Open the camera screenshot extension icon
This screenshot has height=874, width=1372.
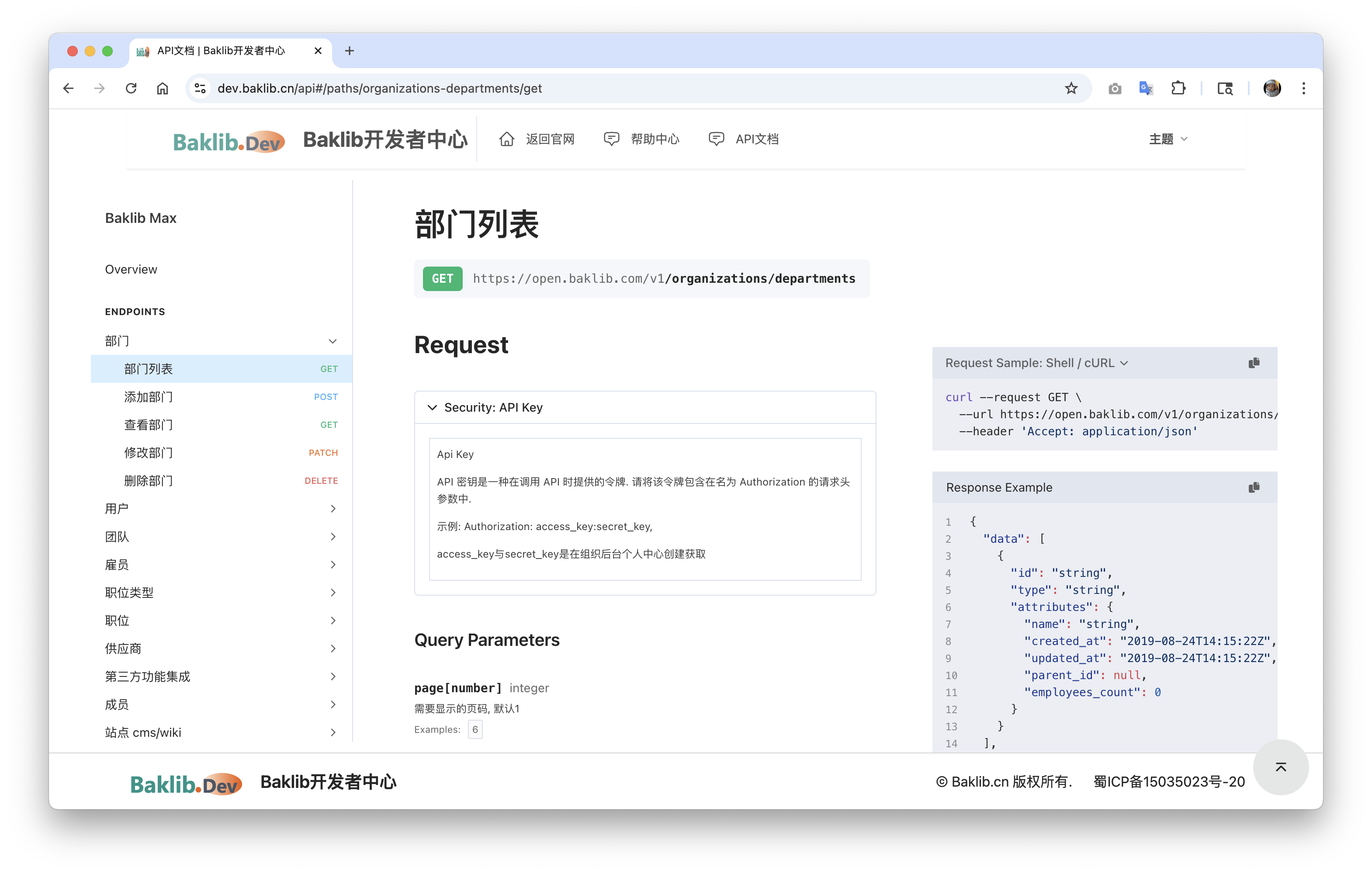[1115, 88]
